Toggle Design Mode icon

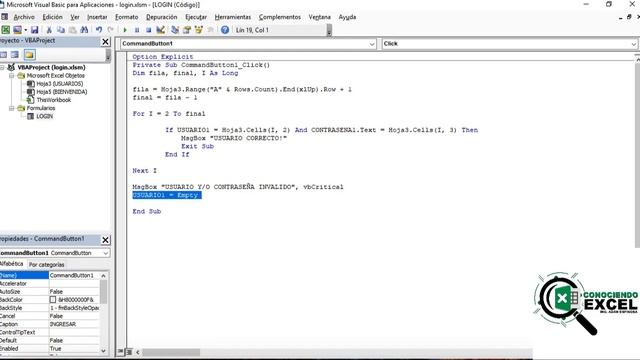click(160, 30)
